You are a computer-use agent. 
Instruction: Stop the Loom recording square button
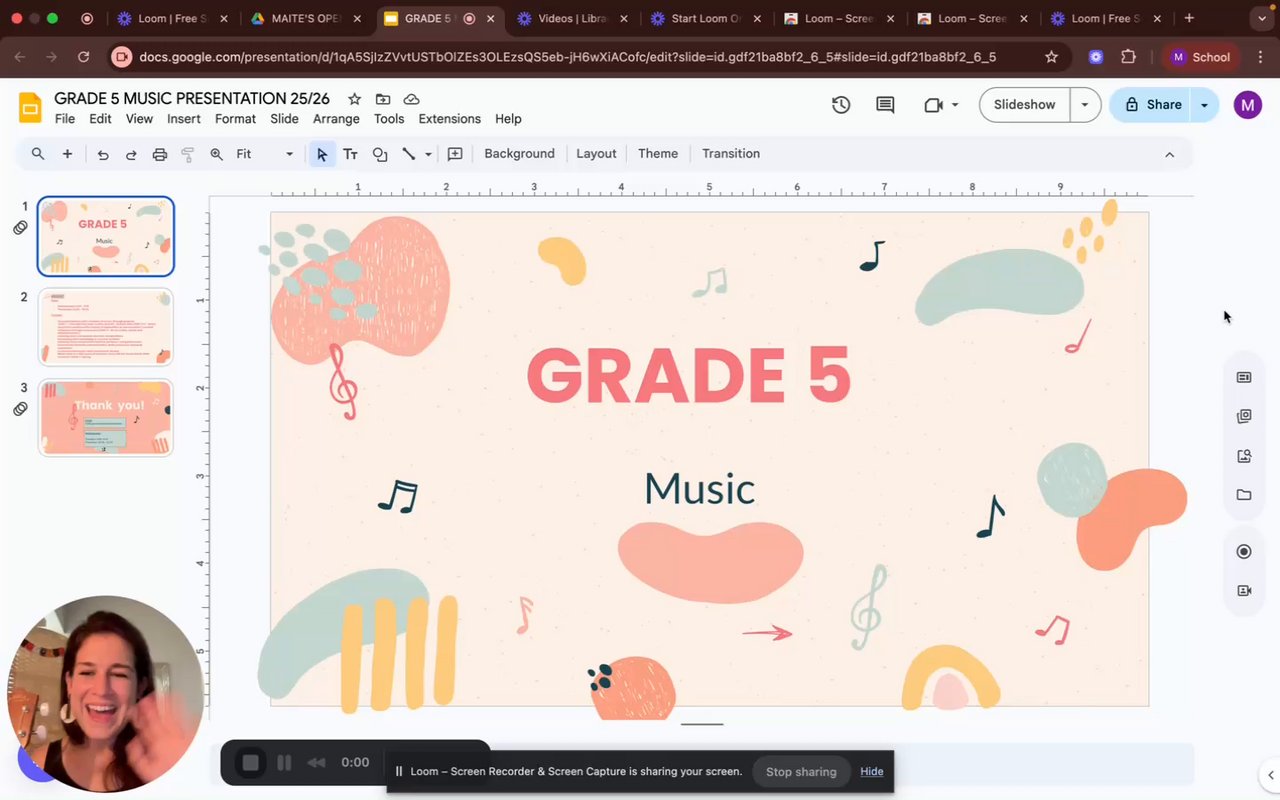coord(250,763)
